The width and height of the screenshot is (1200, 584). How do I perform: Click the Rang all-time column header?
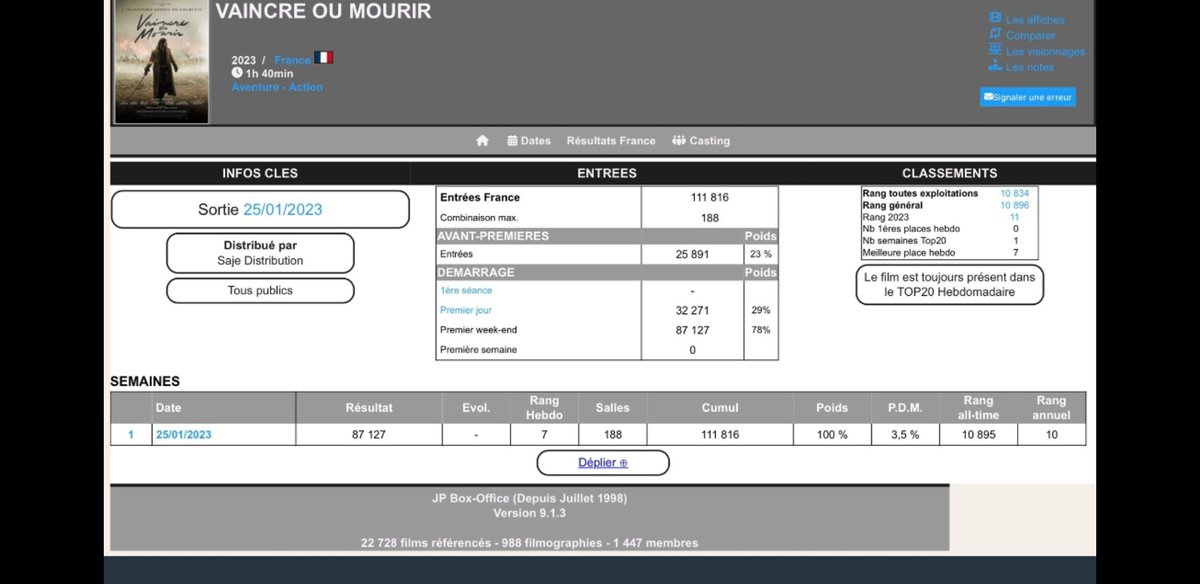point(978,408)
